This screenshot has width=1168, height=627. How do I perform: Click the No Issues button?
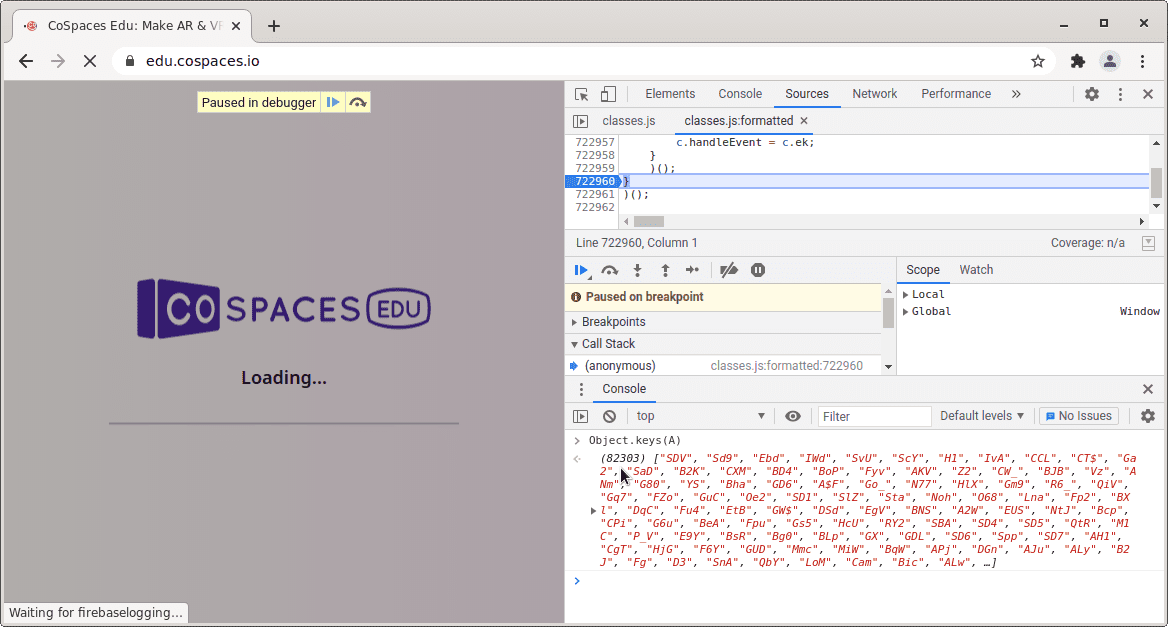pos(1078,416)
